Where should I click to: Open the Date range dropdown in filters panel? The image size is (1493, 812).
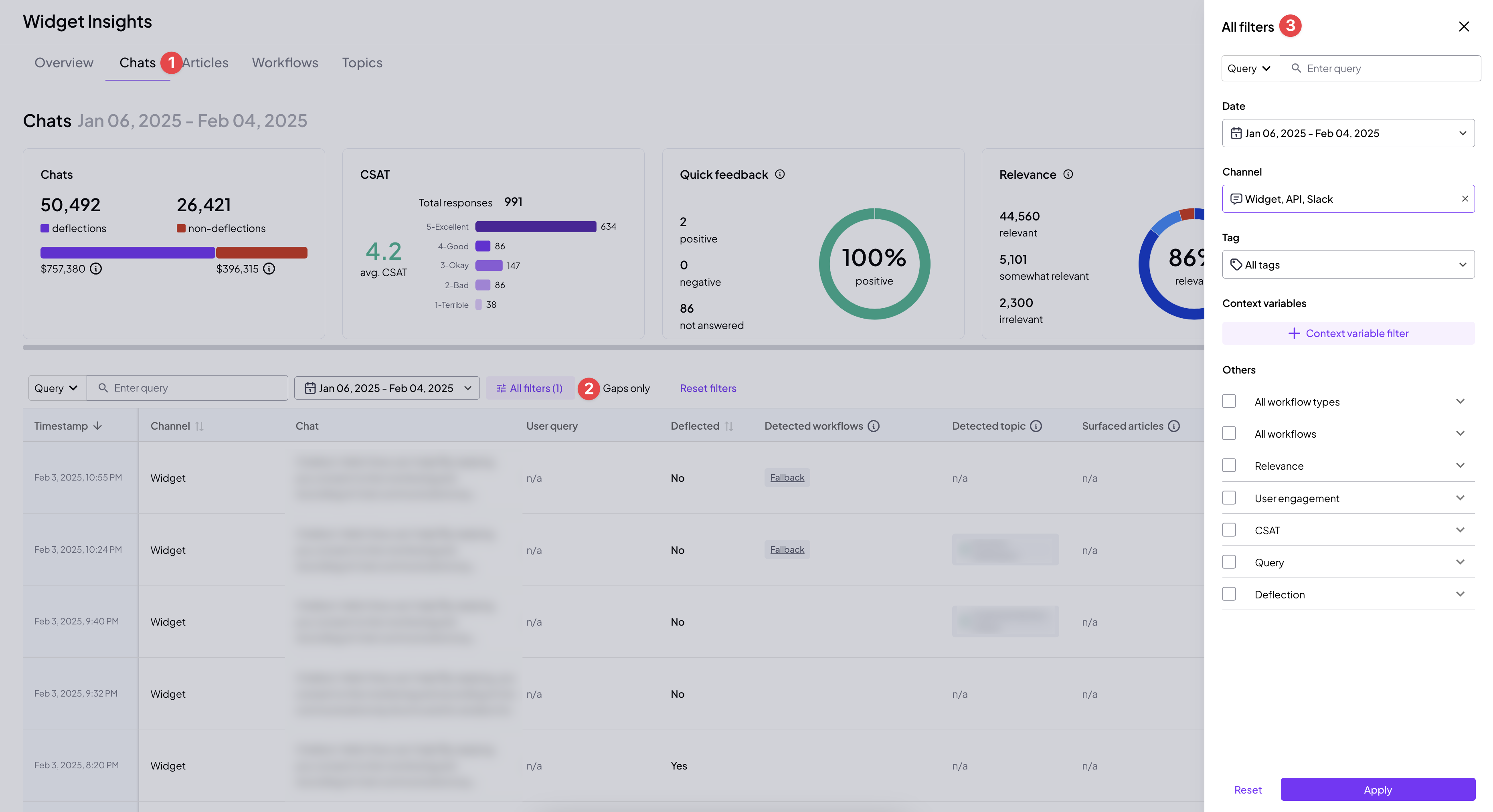pyautogui.click(x=1348, y=133)
